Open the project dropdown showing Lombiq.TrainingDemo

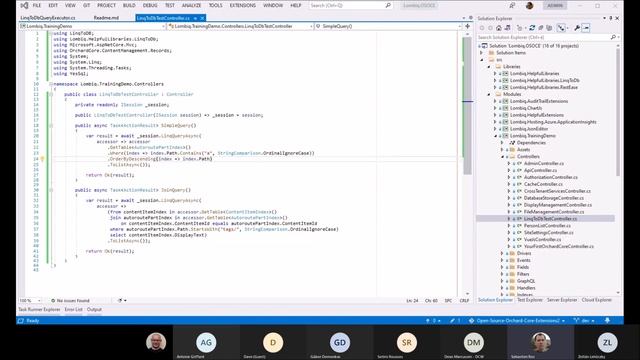coord(92,26)
